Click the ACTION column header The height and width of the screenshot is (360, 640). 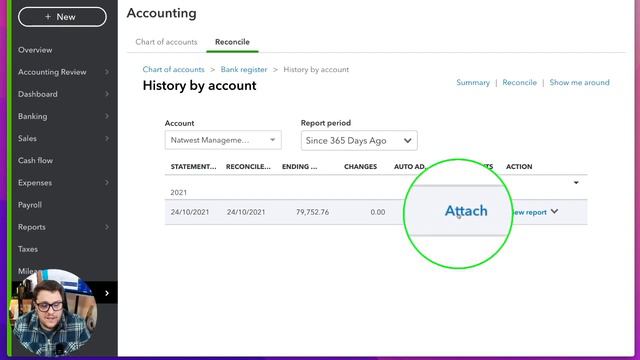519,167
